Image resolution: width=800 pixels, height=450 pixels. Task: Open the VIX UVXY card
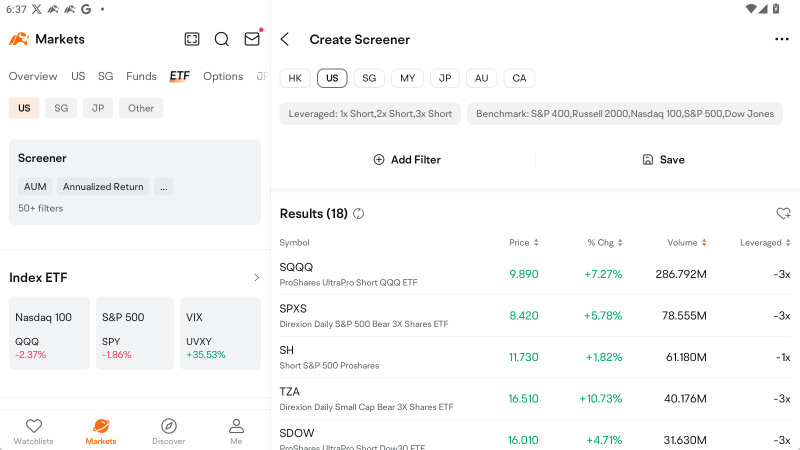coord(220,334)
